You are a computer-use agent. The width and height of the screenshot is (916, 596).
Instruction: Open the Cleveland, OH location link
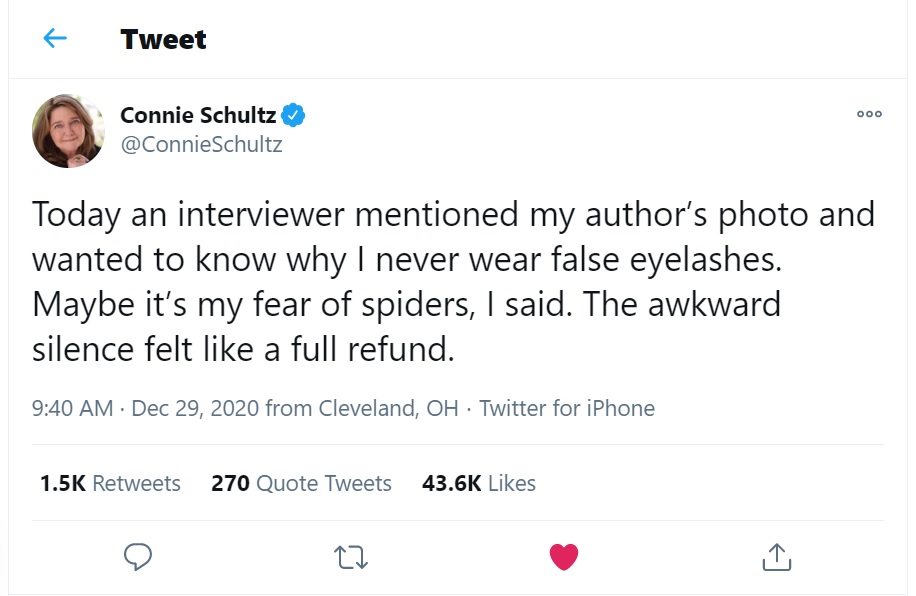click(388, 408)
